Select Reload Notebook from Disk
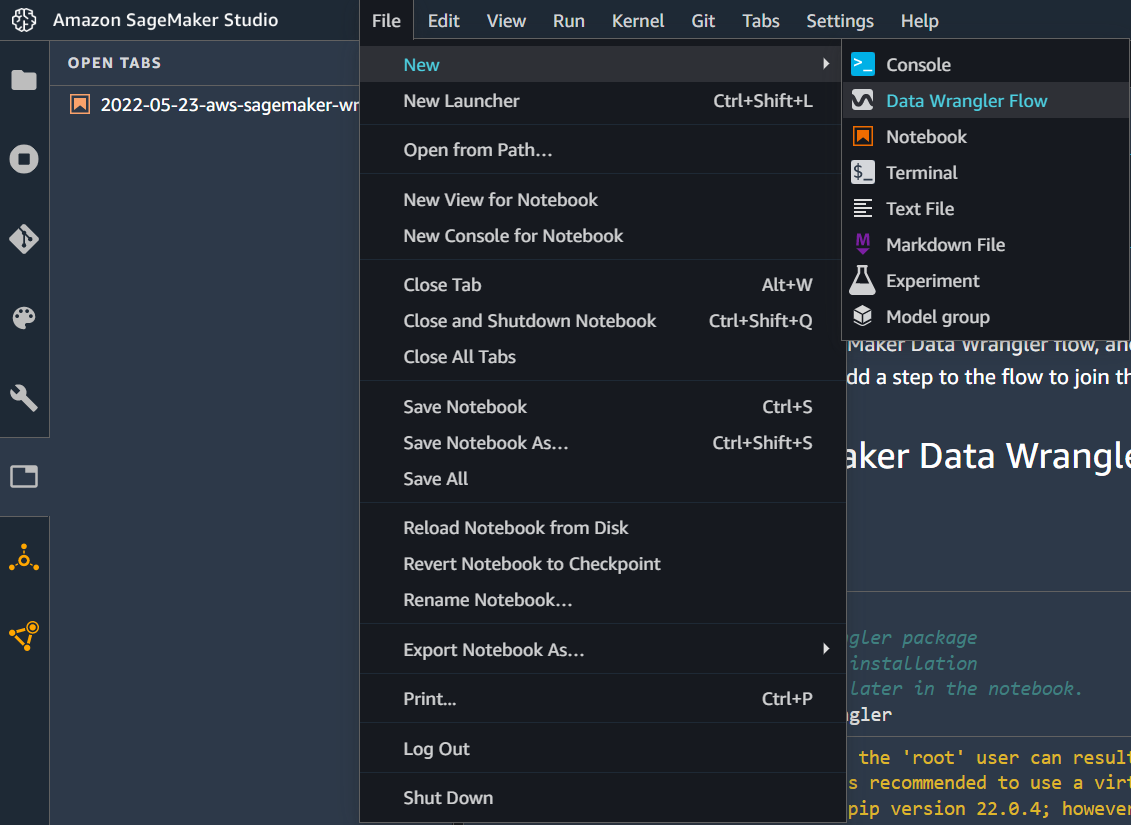Image resolution: width=1131 pixels, height=825 pixels. [602, 527]
